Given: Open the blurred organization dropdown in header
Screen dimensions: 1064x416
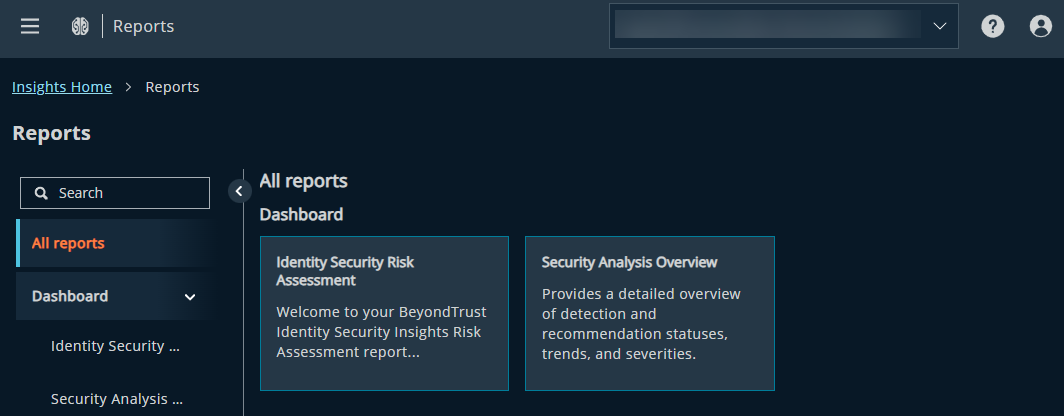Looking at the screenshot, I should [x=784, y=26].
